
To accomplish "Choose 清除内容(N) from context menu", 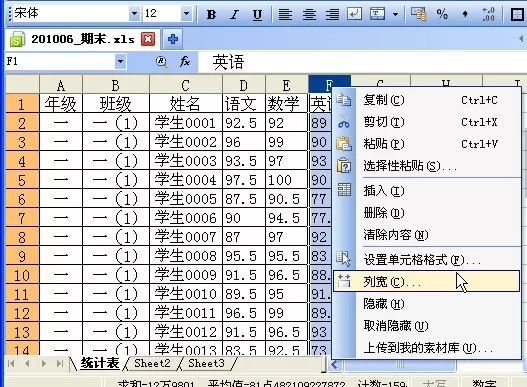I will tap(427, 235).
